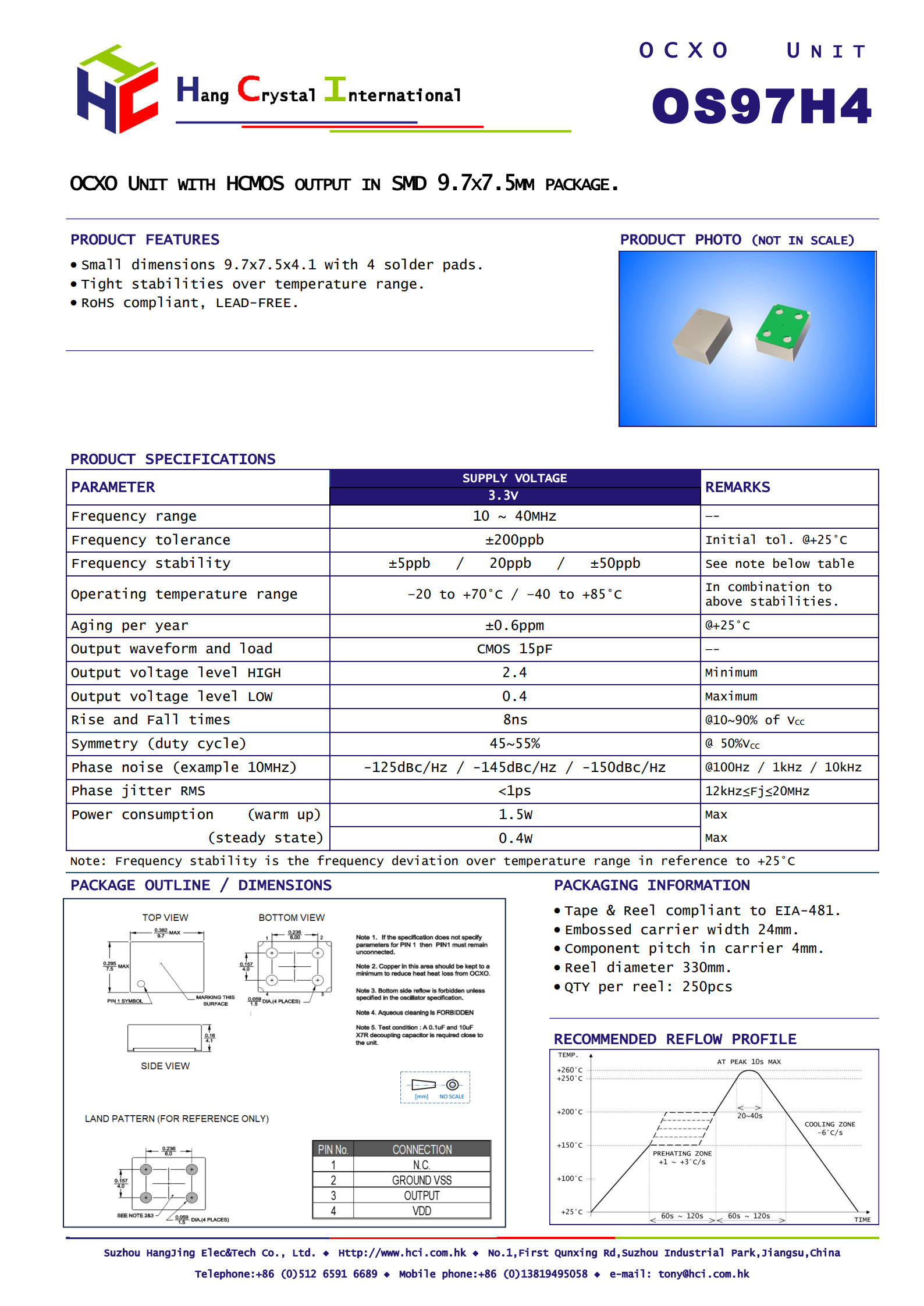The height and width of the screenshot is (1306, 924).
Task: Click 'Operating temperature range' row label
Action: pyautogui.click(x=184, y=595)
